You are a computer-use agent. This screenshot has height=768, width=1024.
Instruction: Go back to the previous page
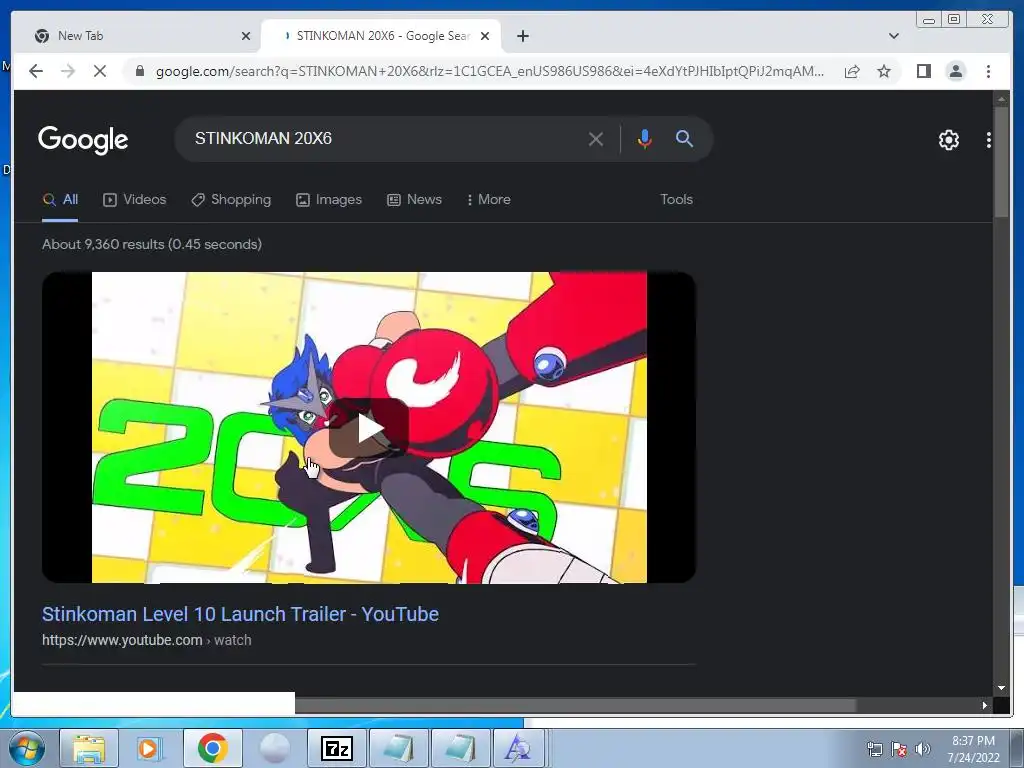(x=36, y=71)
